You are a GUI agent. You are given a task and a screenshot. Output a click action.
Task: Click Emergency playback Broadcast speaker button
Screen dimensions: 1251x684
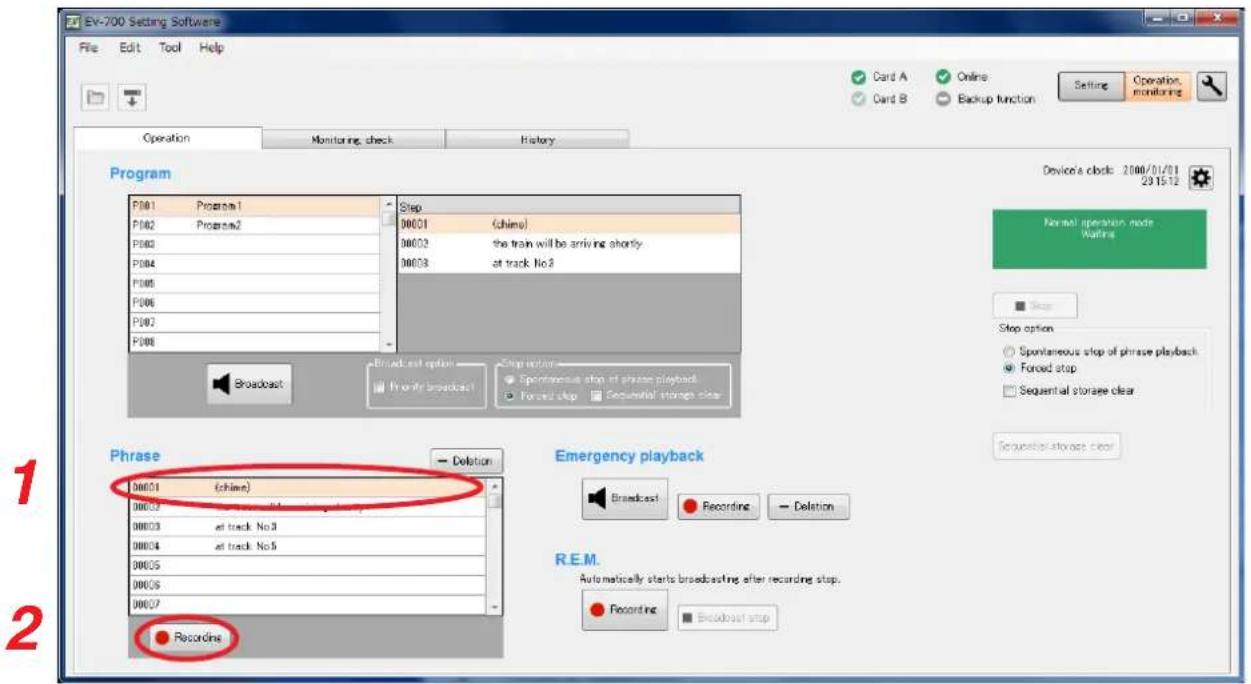point(625,498)
